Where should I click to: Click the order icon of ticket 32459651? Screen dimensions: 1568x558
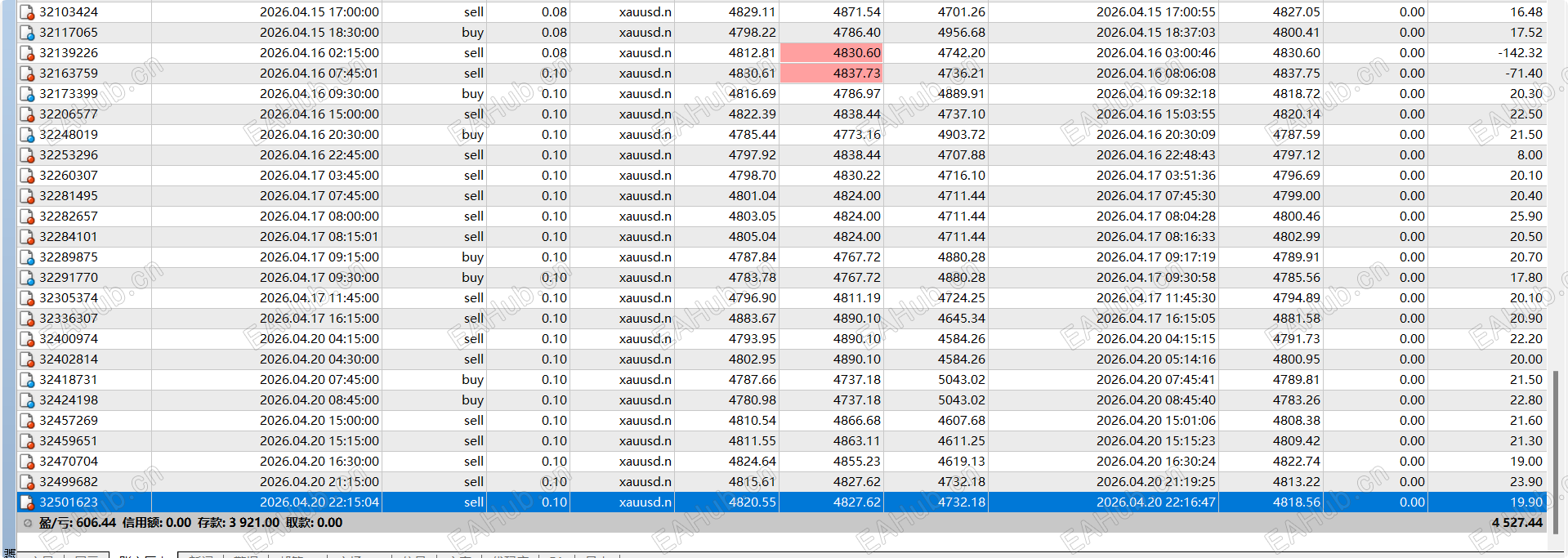tap(27, 441)
